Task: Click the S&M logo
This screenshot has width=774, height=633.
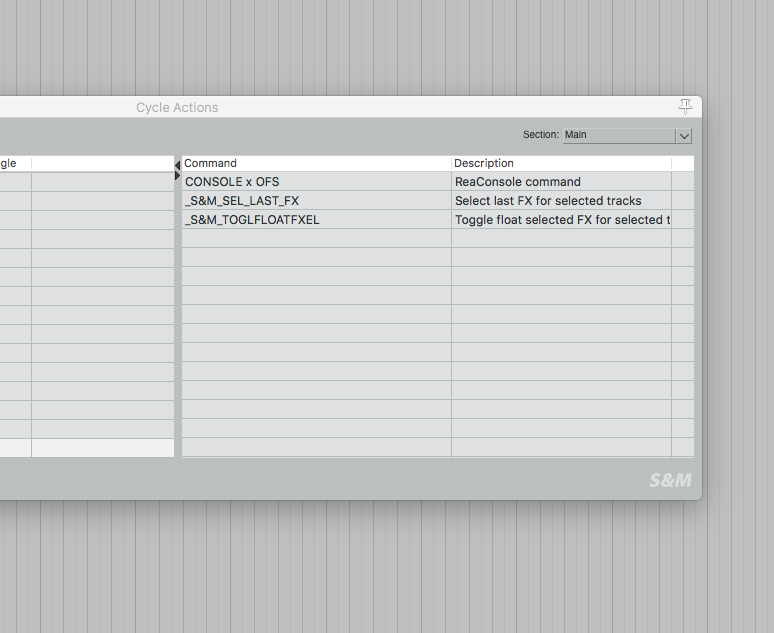Action: pyautogui.click(x=670, y=480)
